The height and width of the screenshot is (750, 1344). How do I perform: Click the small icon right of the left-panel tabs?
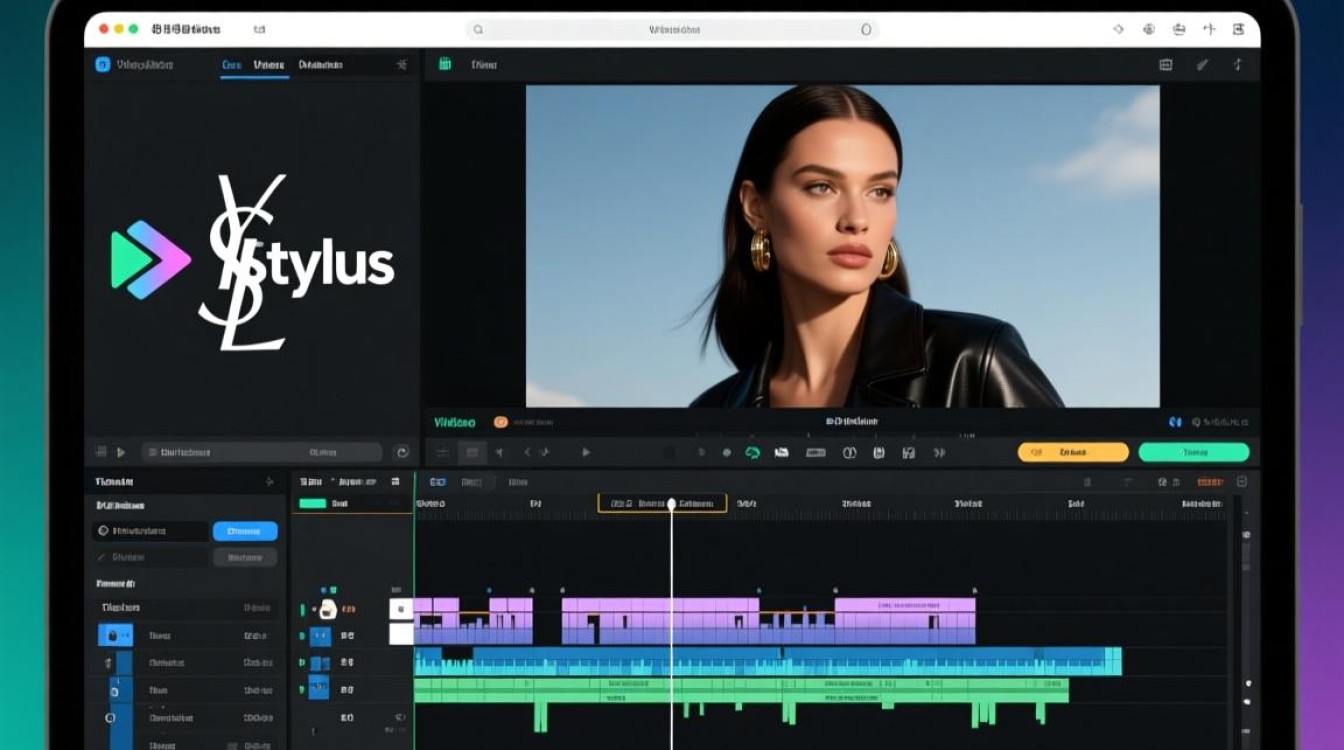(x=401, y=65)
